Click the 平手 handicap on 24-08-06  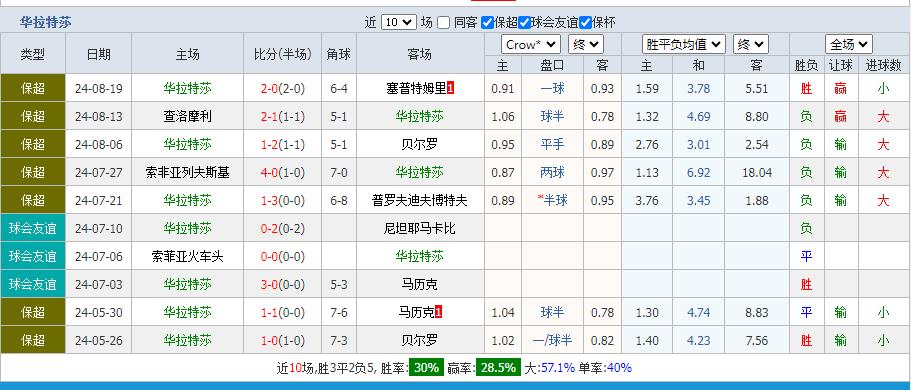[x=552, y=144]
